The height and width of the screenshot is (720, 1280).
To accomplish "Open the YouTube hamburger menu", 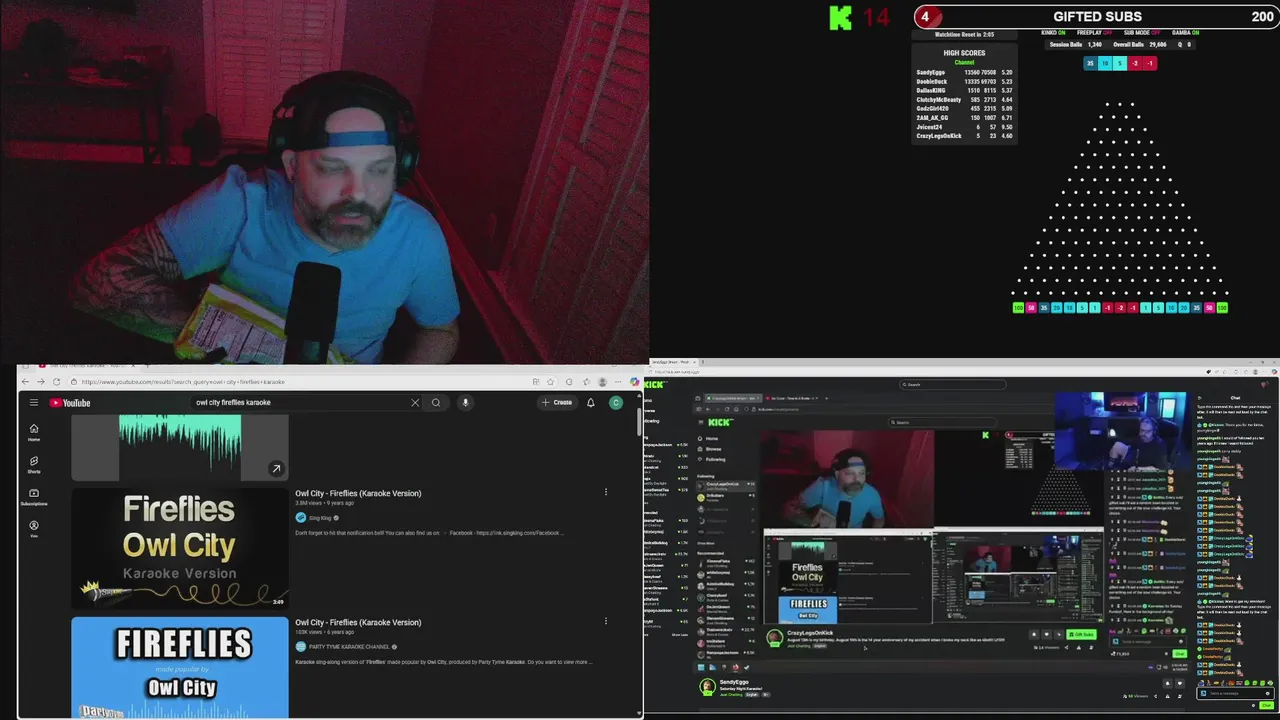I will pos(33,403).
